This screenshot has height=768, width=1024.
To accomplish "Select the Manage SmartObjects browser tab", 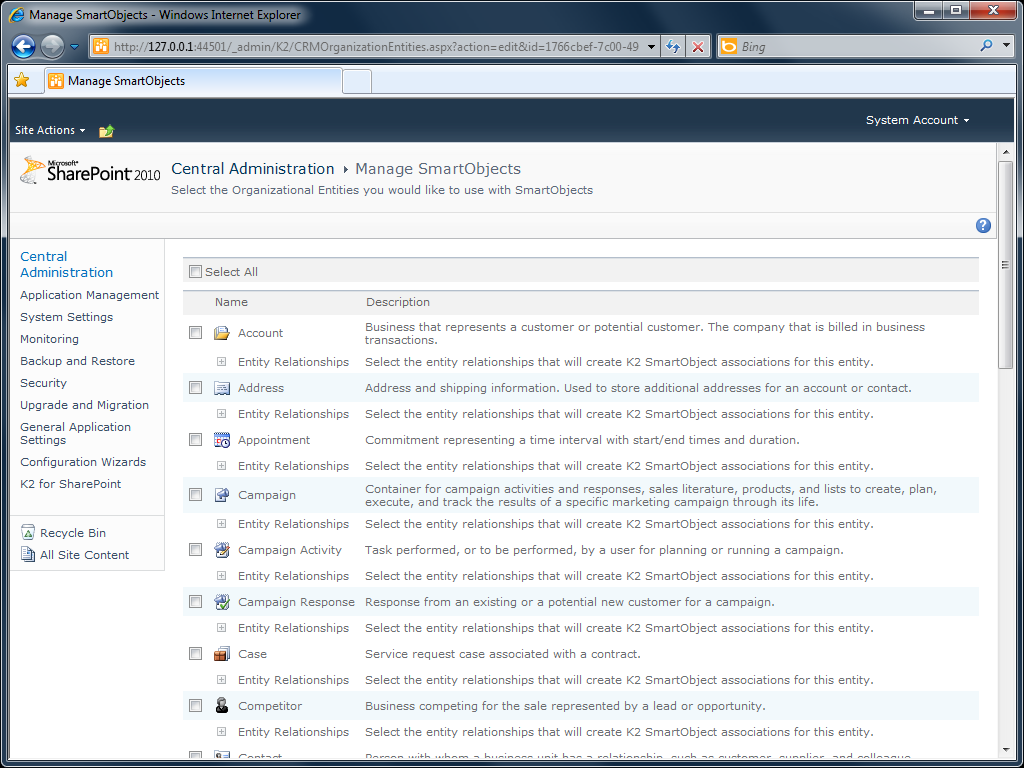I will [193, 81].
